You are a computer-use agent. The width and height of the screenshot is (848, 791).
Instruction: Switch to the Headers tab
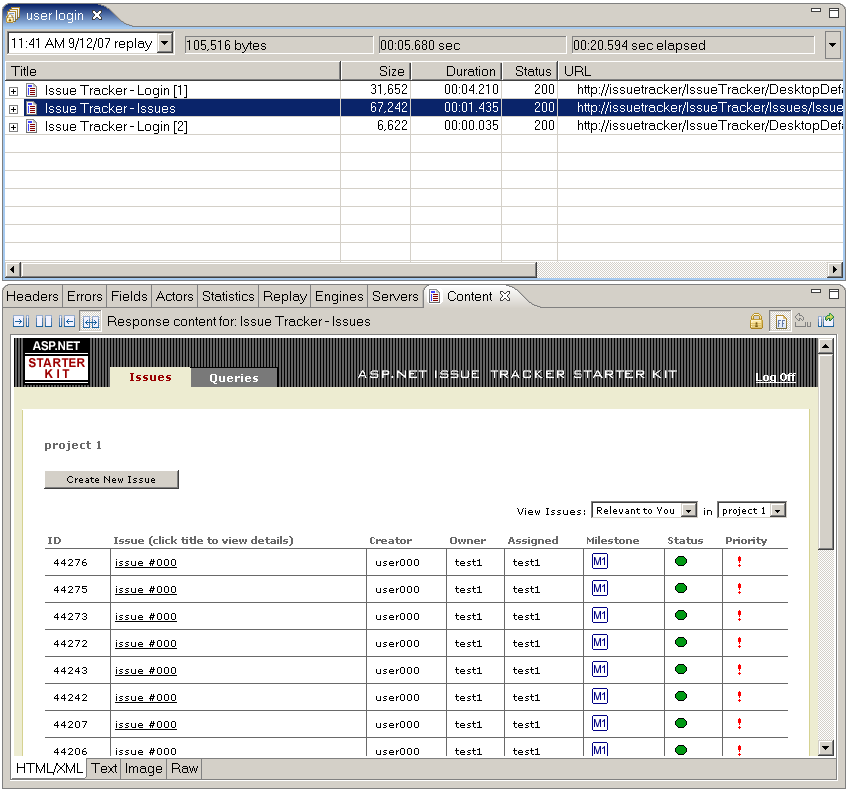tap(32, 296)
